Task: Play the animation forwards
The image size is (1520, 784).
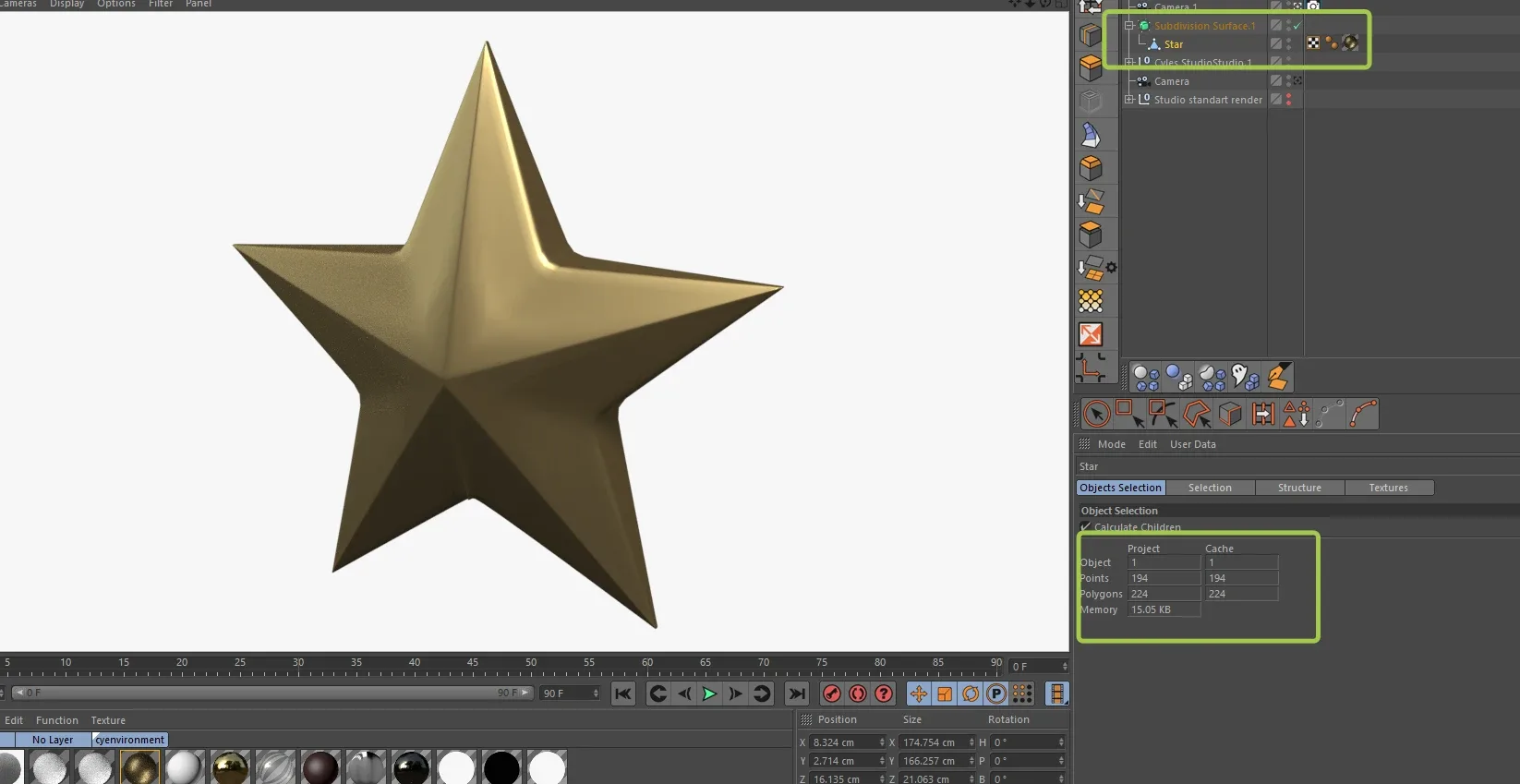Action: point(709,694)
